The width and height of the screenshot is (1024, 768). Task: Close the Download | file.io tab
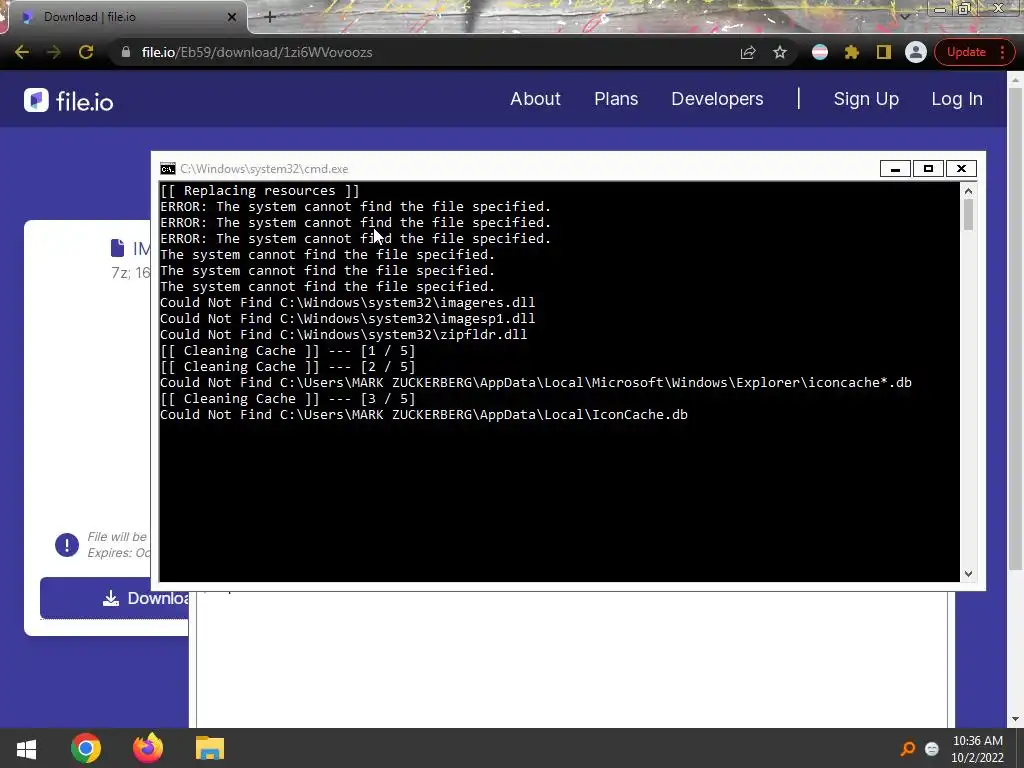click(231, 17)
